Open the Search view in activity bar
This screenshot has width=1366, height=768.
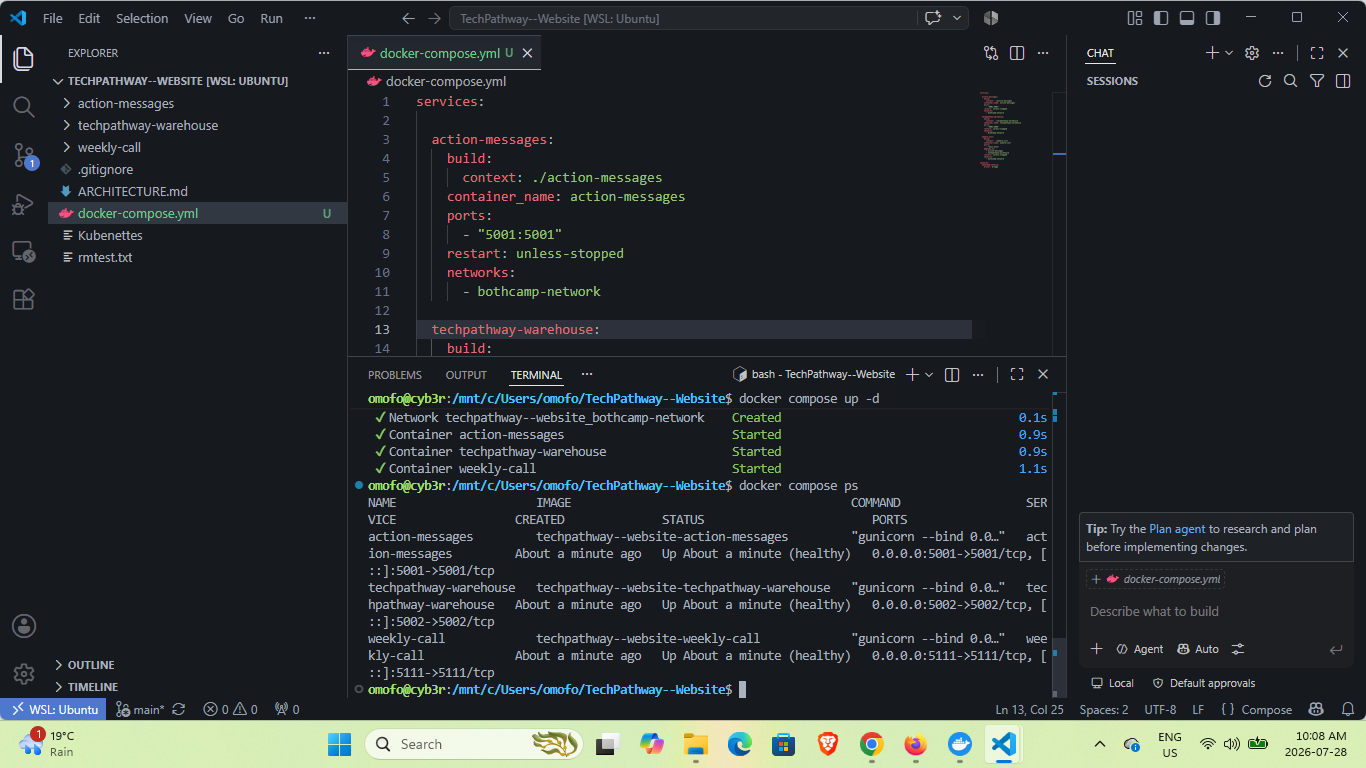pos(24,107)
